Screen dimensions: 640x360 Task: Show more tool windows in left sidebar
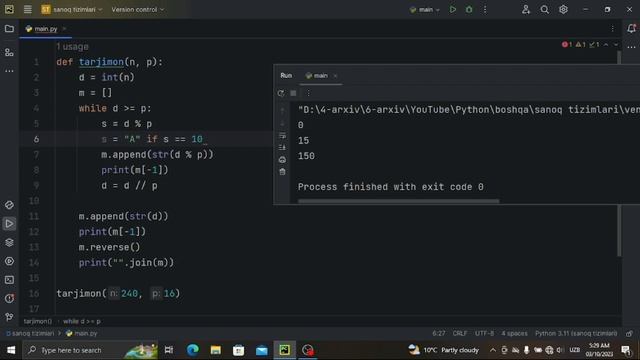point(9,71)
